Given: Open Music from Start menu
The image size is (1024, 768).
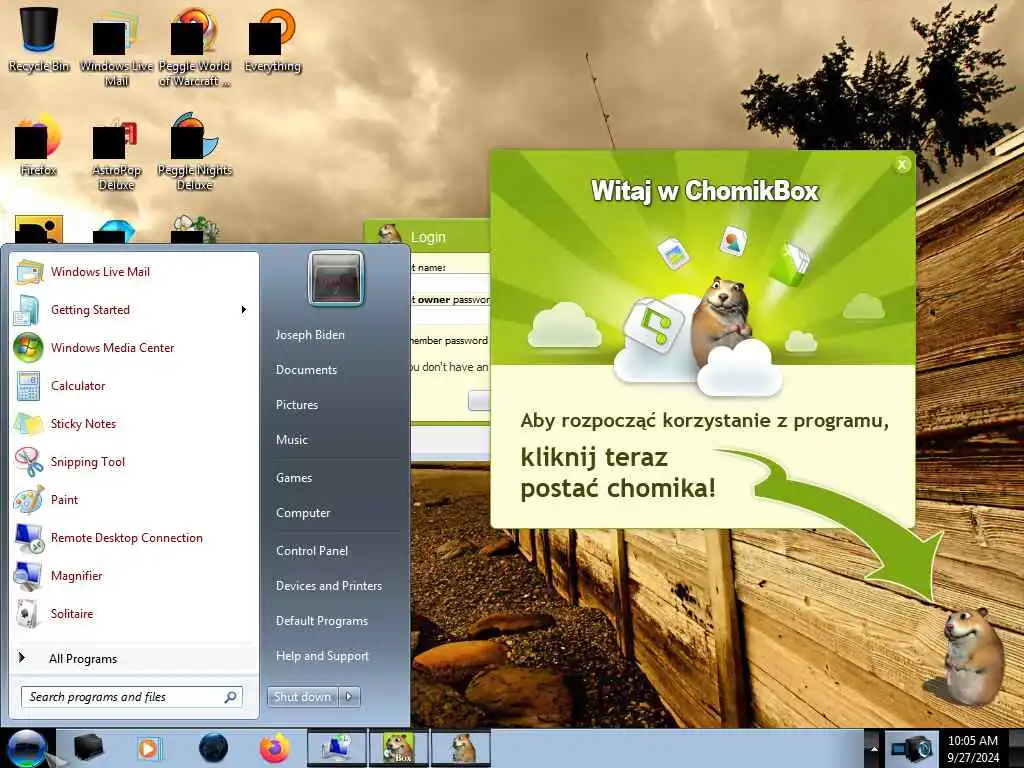Looking at the screenshot, I should point(292,440).
